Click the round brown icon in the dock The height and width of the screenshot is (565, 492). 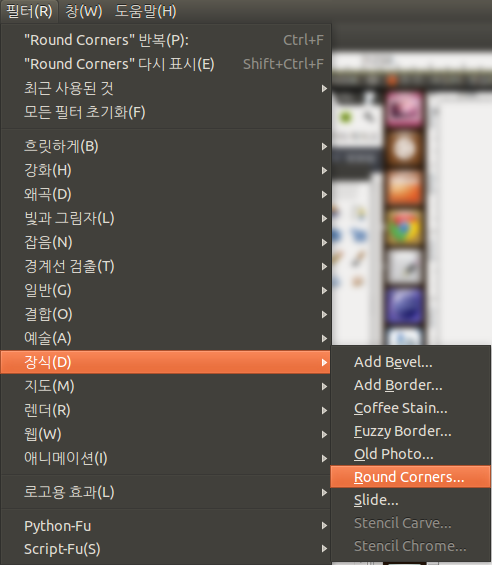[x=404, y=148]
